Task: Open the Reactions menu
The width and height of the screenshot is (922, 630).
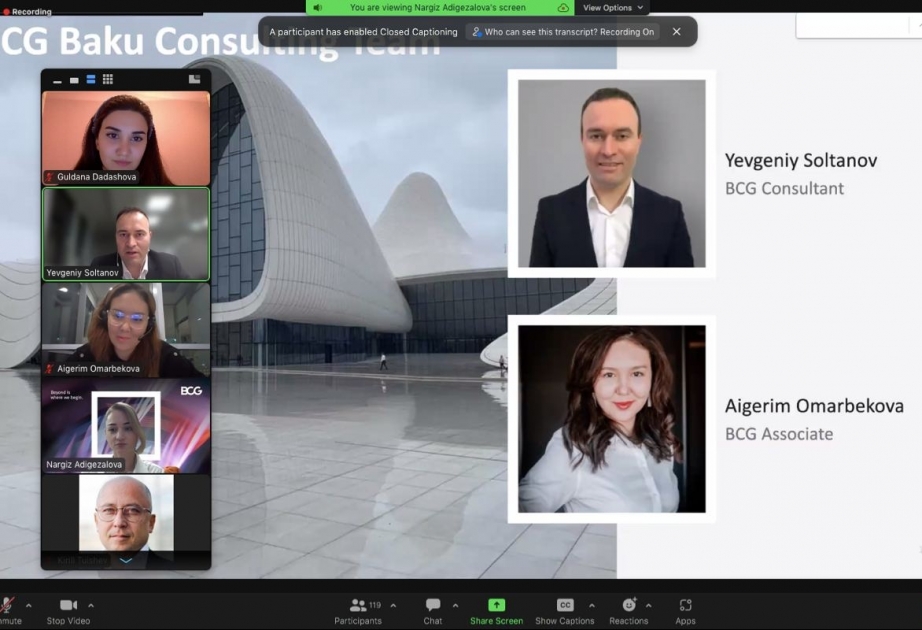Action: [629, 611]
